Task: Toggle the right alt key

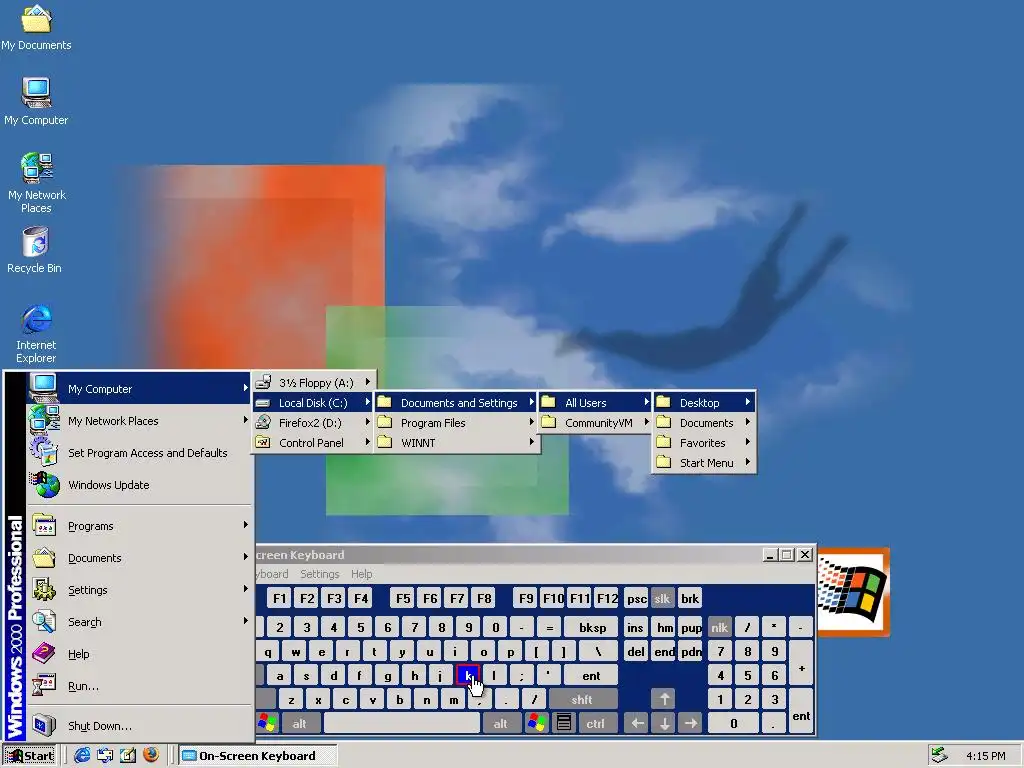Action: (x=500, y=724)
